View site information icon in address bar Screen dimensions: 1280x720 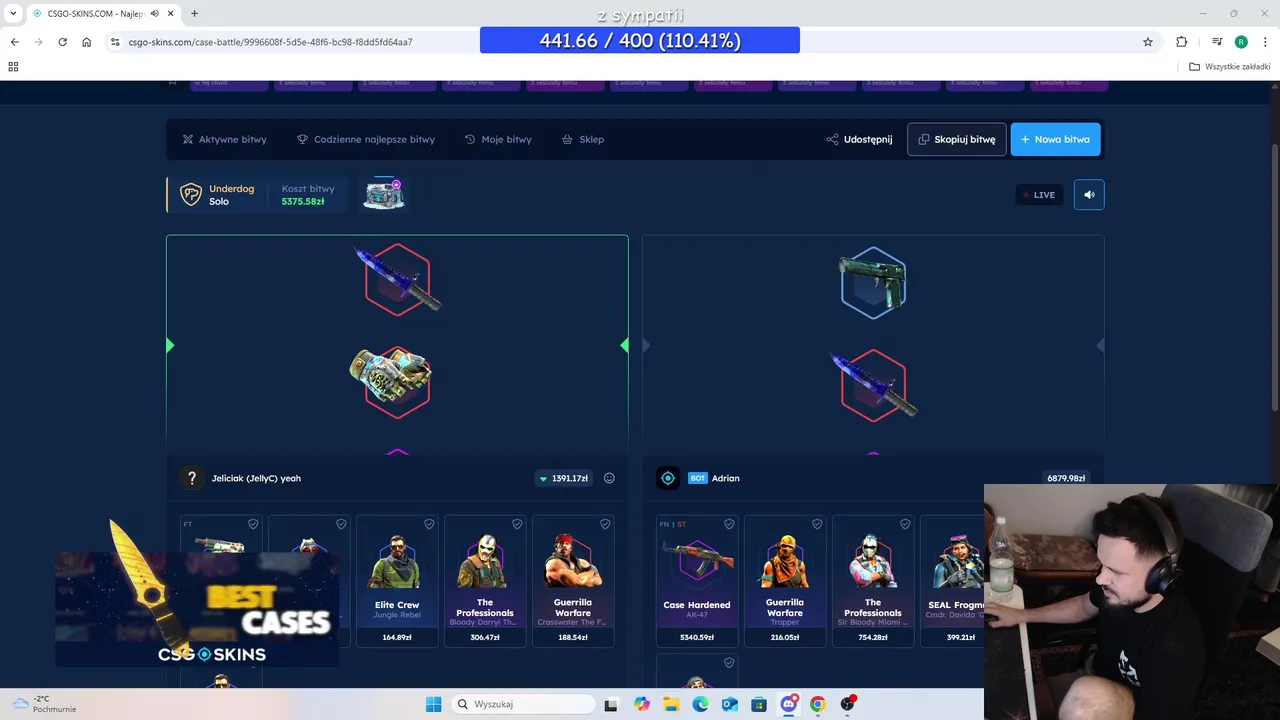[115, 42]
